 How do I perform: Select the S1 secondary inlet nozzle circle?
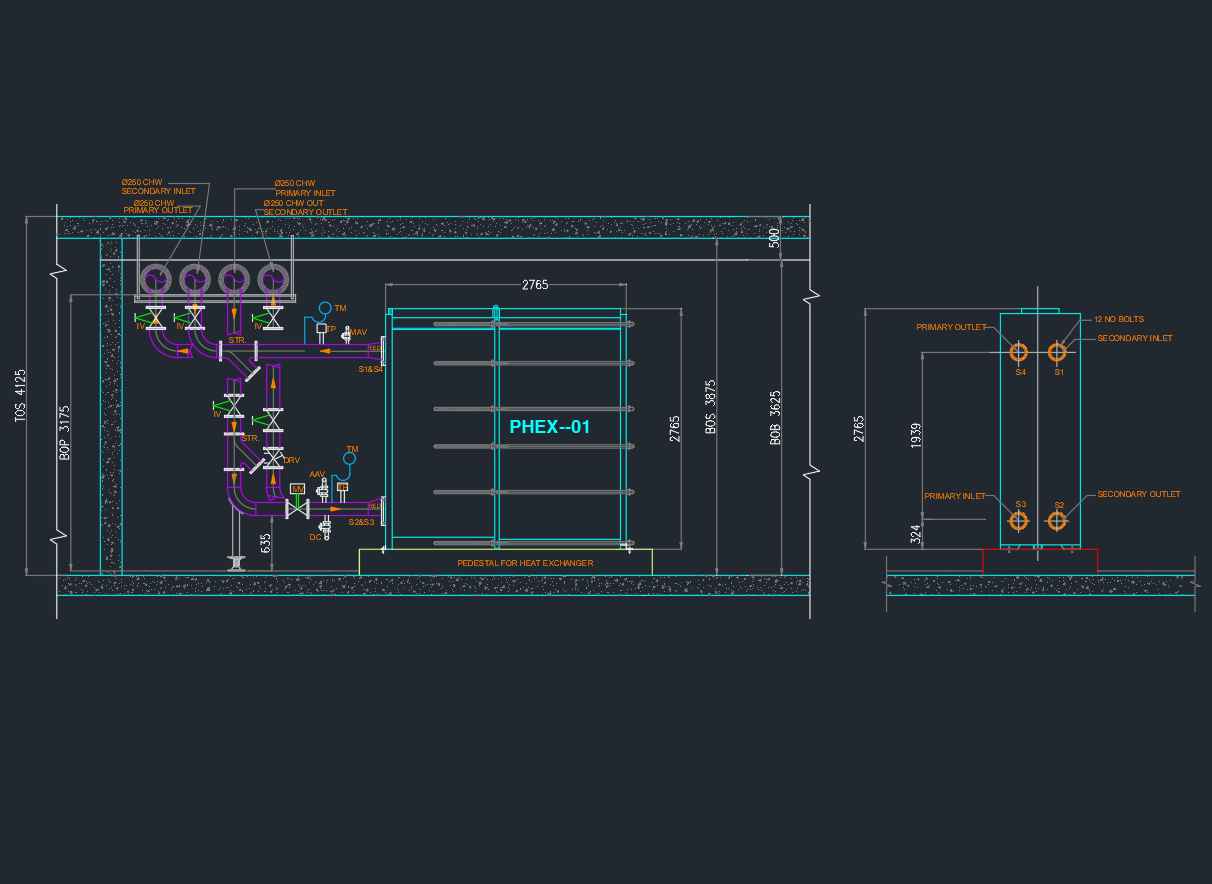click(x=1057, y=352)
